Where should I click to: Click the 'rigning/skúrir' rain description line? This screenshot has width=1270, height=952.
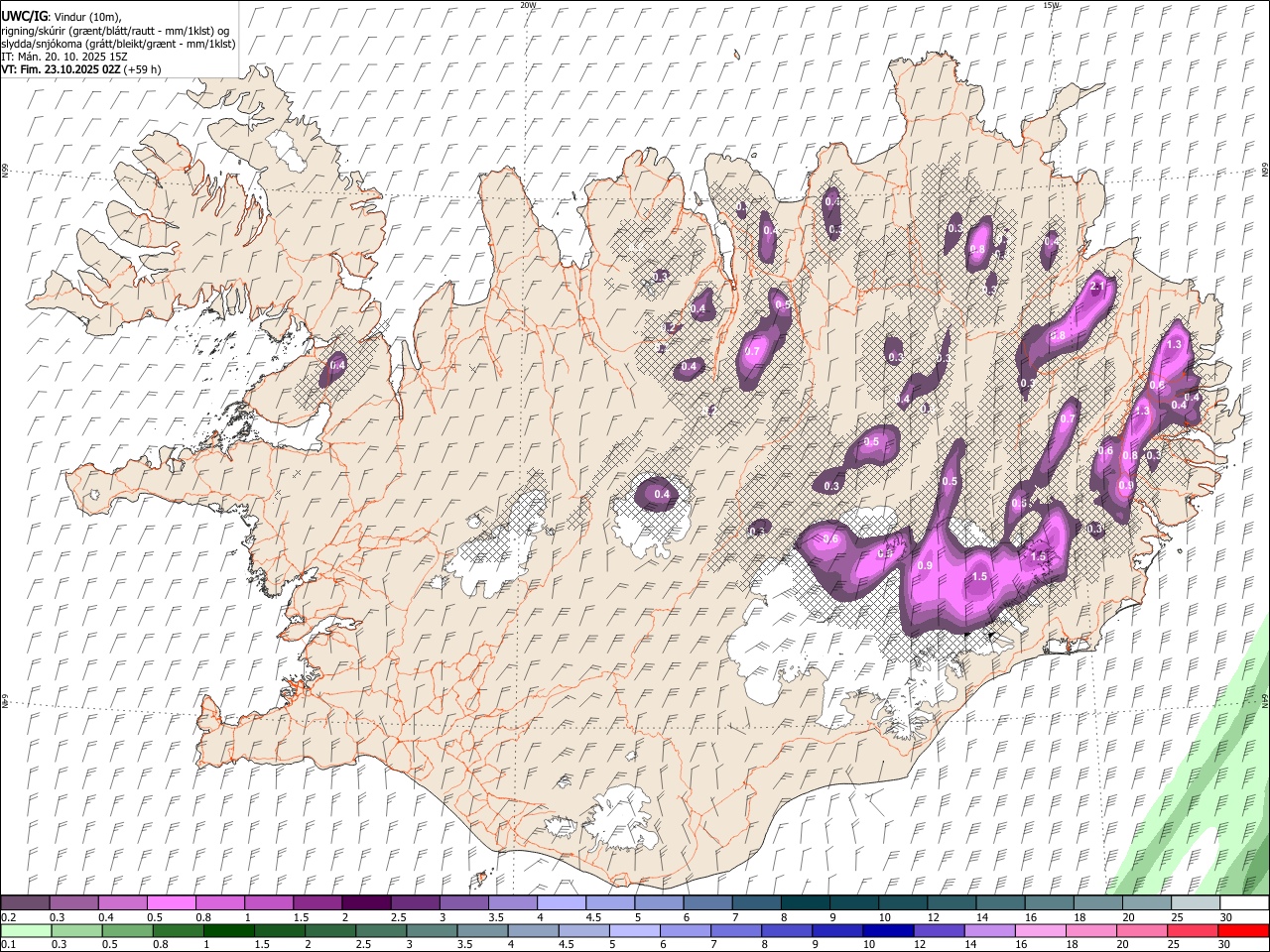[114, 31]
